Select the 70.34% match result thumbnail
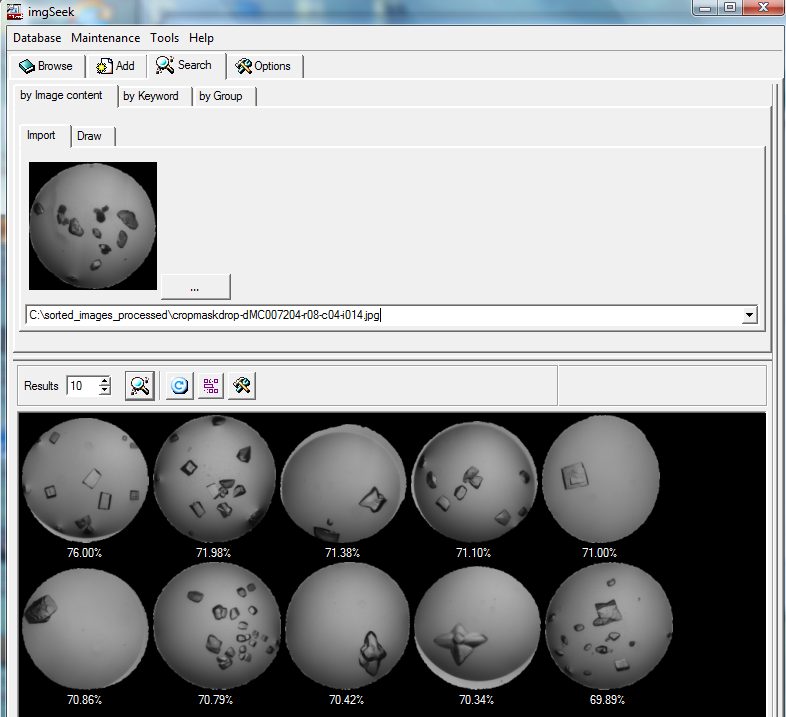Image resolution: width=786 pixels, height=717 pixels. click(476, 628)
